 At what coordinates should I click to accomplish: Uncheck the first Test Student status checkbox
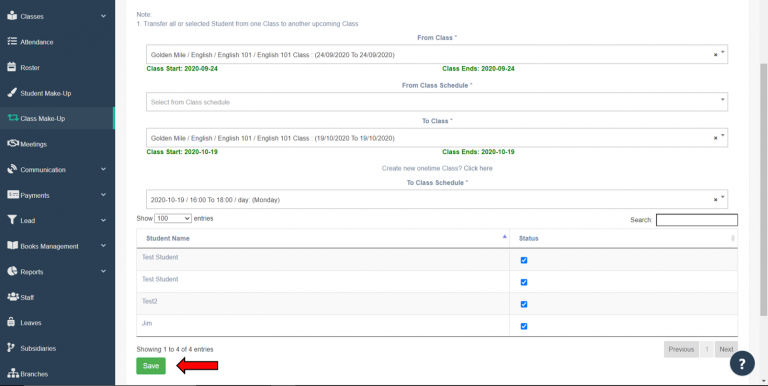click(524, 260)
